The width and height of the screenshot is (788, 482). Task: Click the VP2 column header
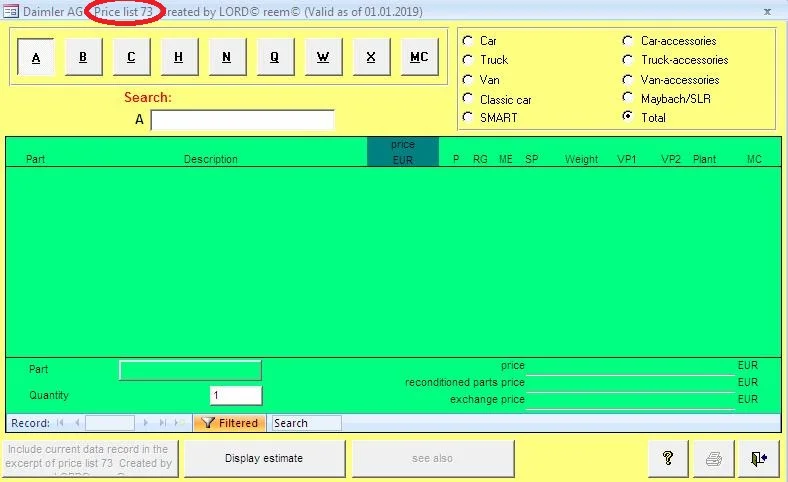pos(671,159)
